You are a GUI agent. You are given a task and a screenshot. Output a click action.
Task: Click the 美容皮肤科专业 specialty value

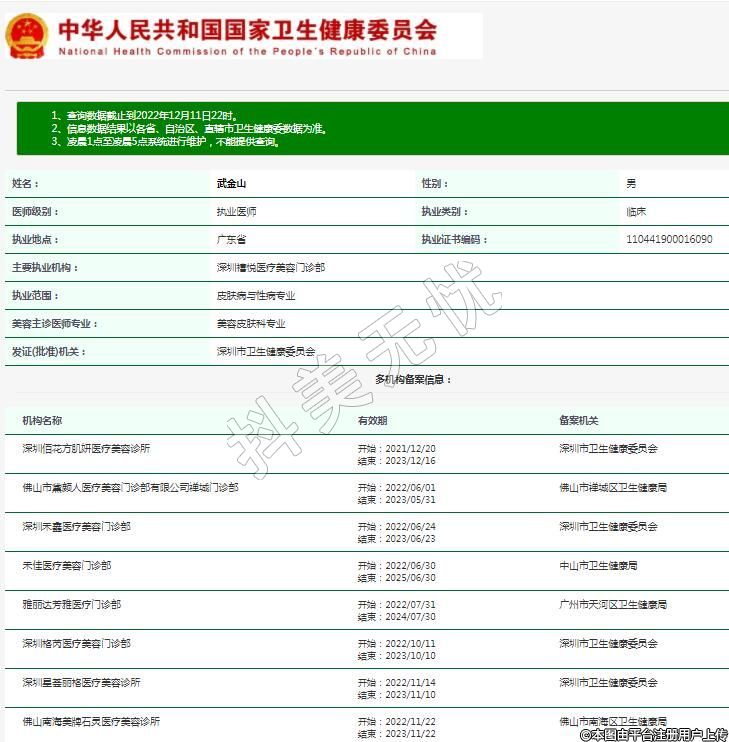click(251, 324)
